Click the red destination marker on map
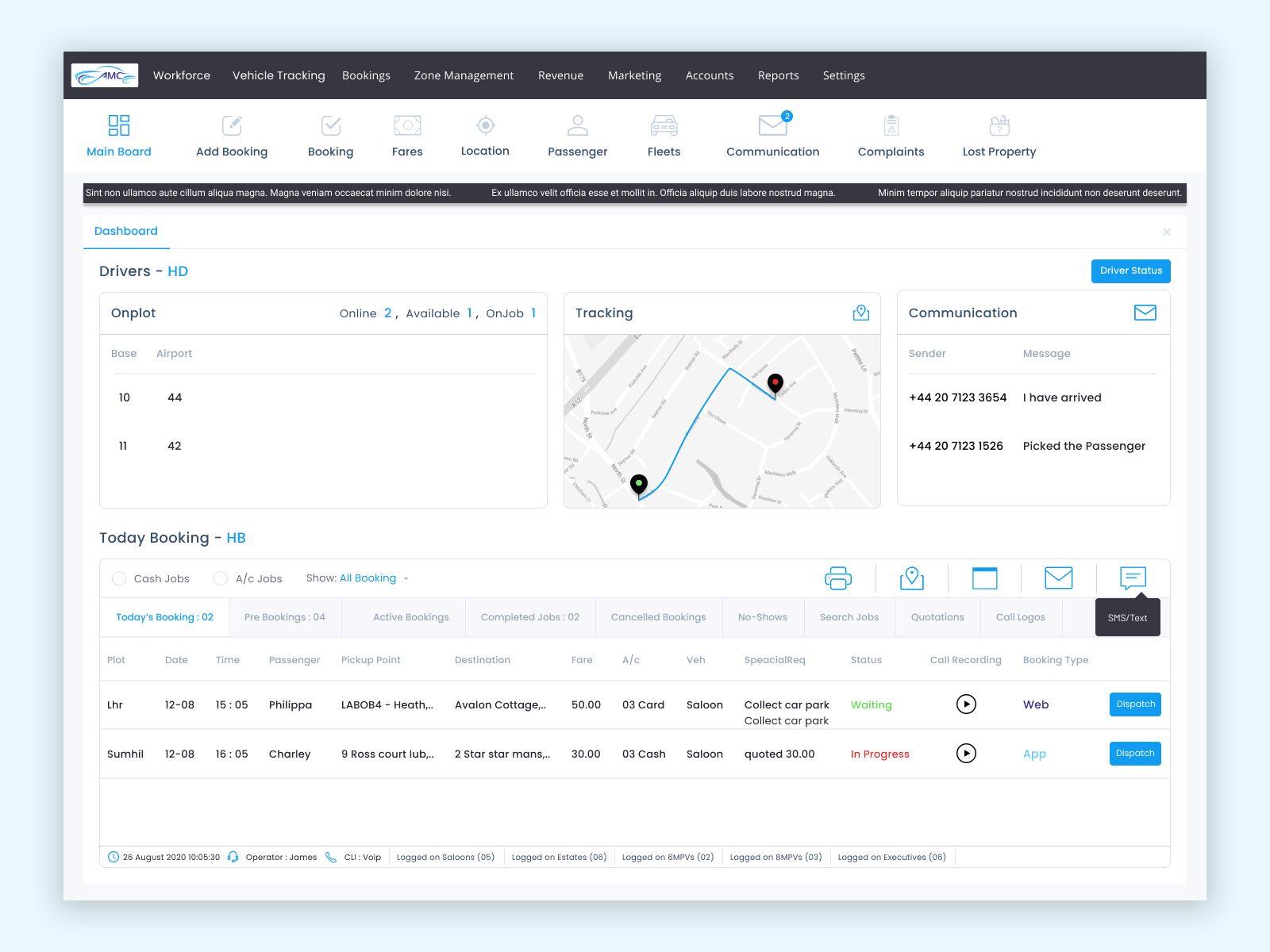 point(775,383)
